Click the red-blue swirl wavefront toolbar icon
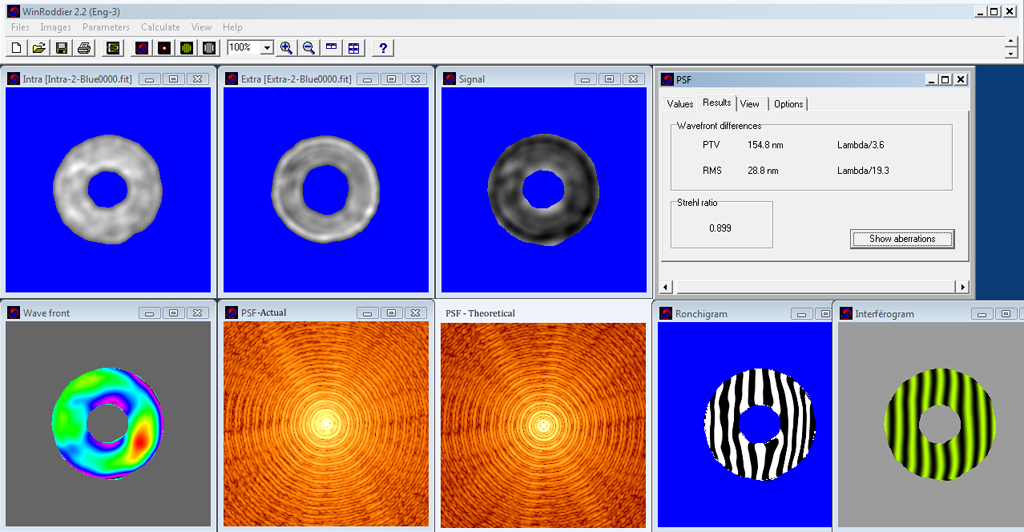Image resolution: width=1024 pixels, height=532 pixels. click(142, 48)
